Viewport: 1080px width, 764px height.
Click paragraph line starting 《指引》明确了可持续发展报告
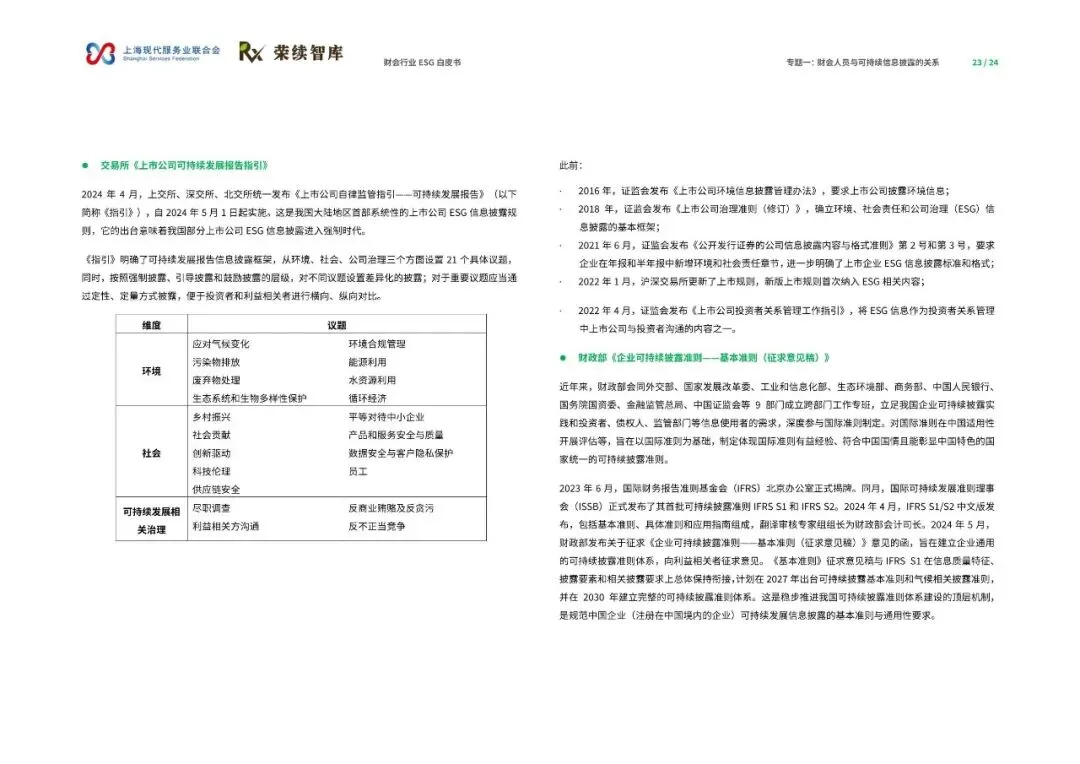point(299,260)
